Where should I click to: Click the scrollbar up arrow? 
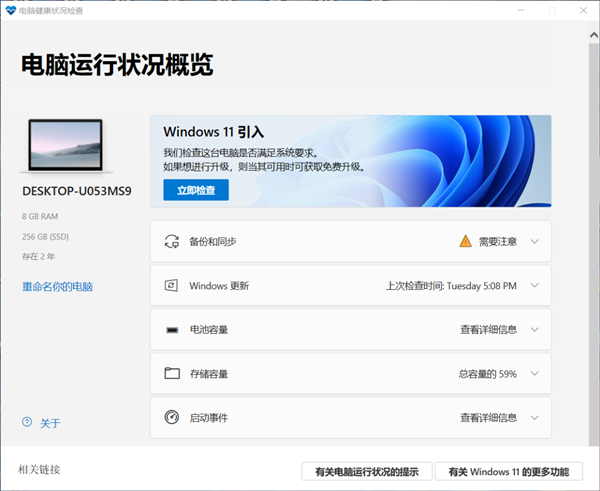coord(594,35)
